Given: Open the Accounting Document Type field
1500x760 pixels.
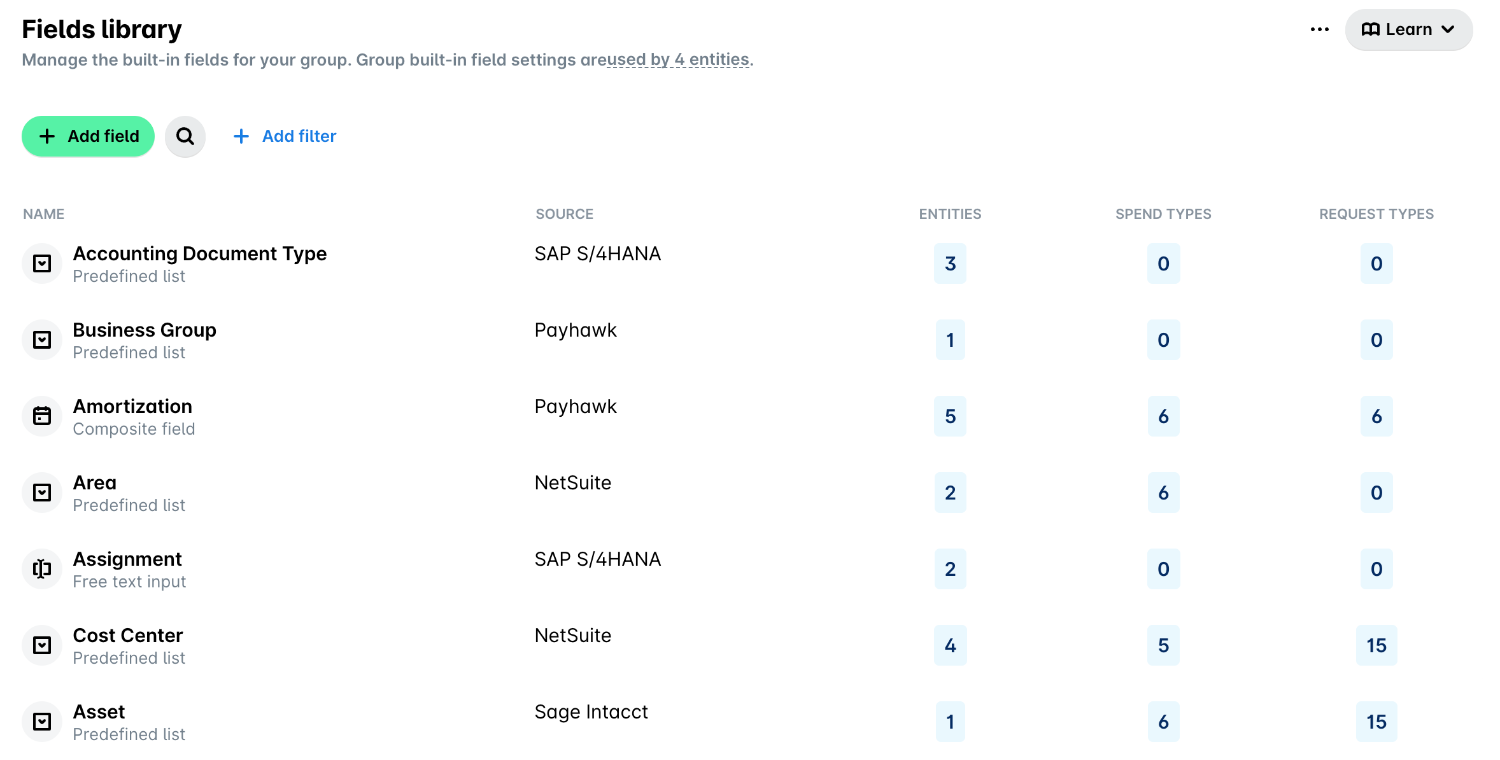Looking at the screenshot, I should point(200,254).
